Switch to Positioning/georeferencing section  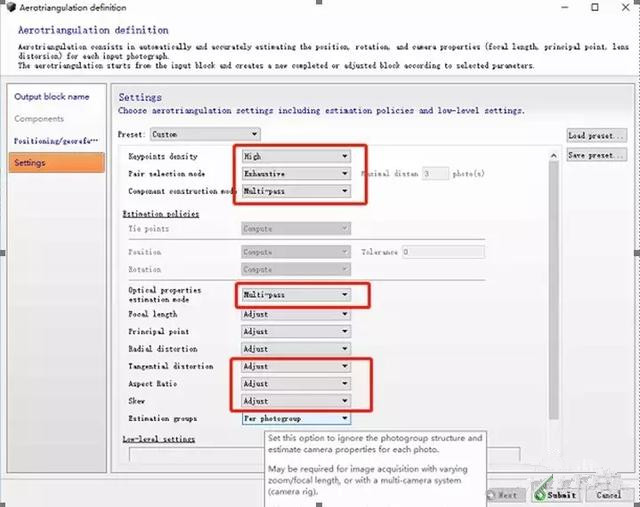56,140
